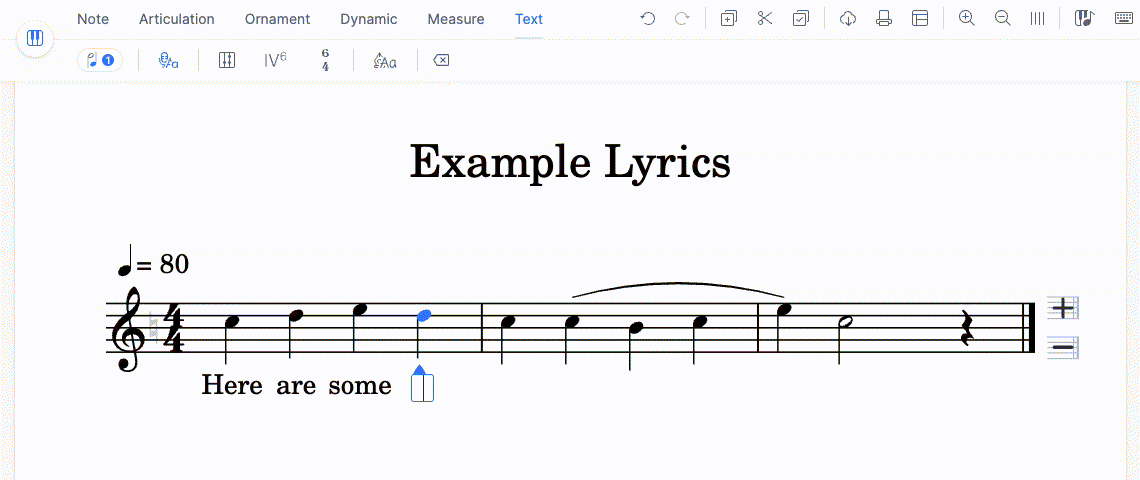Remove a measure with minus button
This screenshot has height=480, width=1140.
pyautogui.click(x=1063, y=347)
